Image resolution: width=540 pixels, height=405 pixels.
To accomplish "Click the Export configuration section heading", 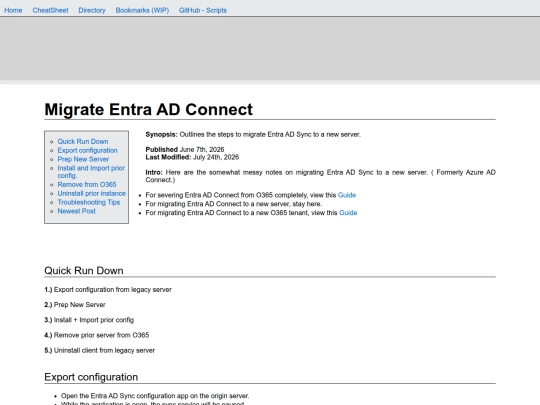I will point(91,377).
